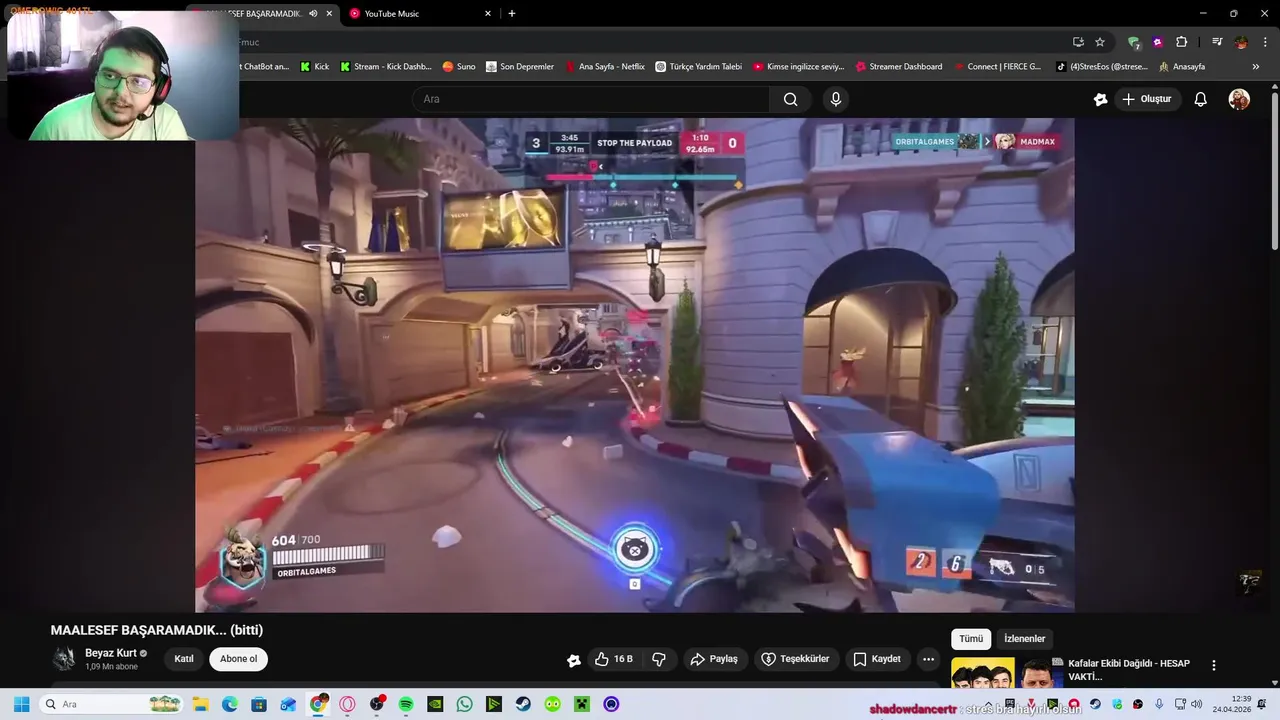Open the YouTube account avatar menu
Viewport: 1280px width, 720px height.
click(x=1239, y=99)
